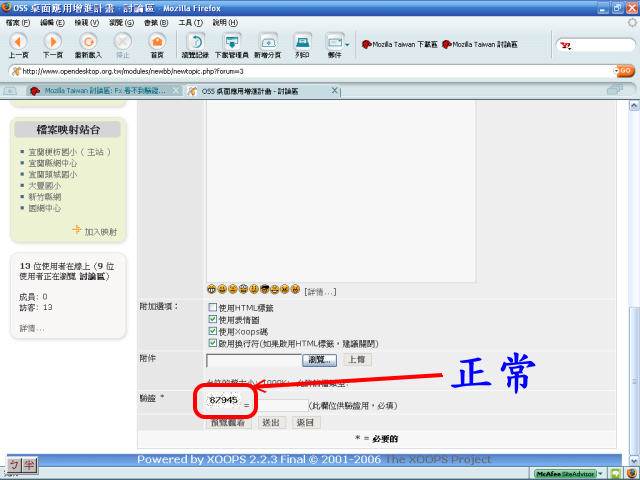Open The XOOPS Project footer link
Image resolution: width=640 pixels, height=480 pixels.
tap(438, 460)
